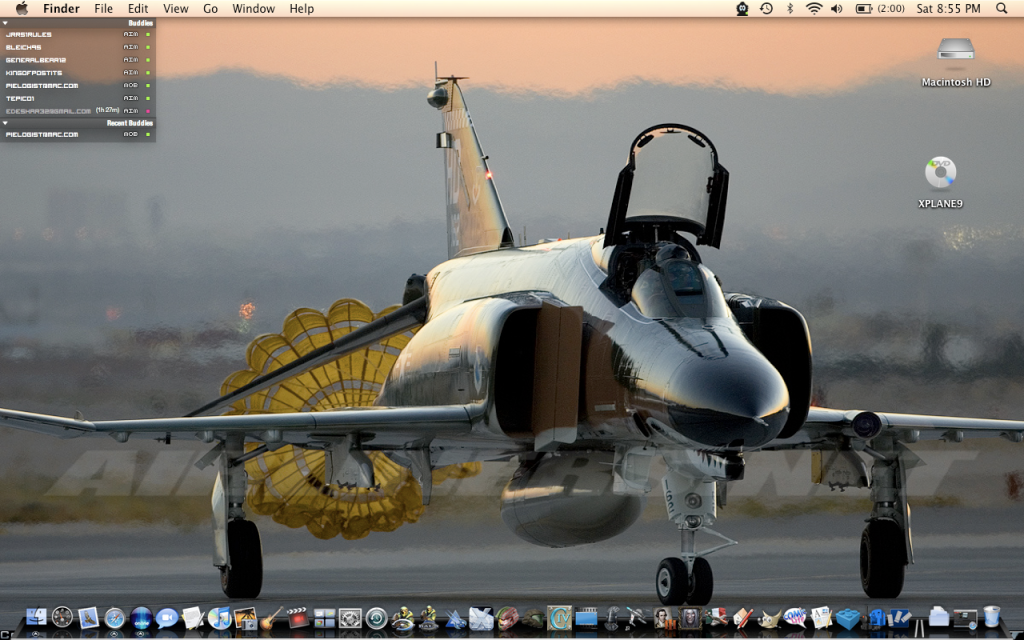Open the red Halo helmet Dock icon
This screenshot has width=1024, height=640.
pyautogui.click(x=506, y=618)
